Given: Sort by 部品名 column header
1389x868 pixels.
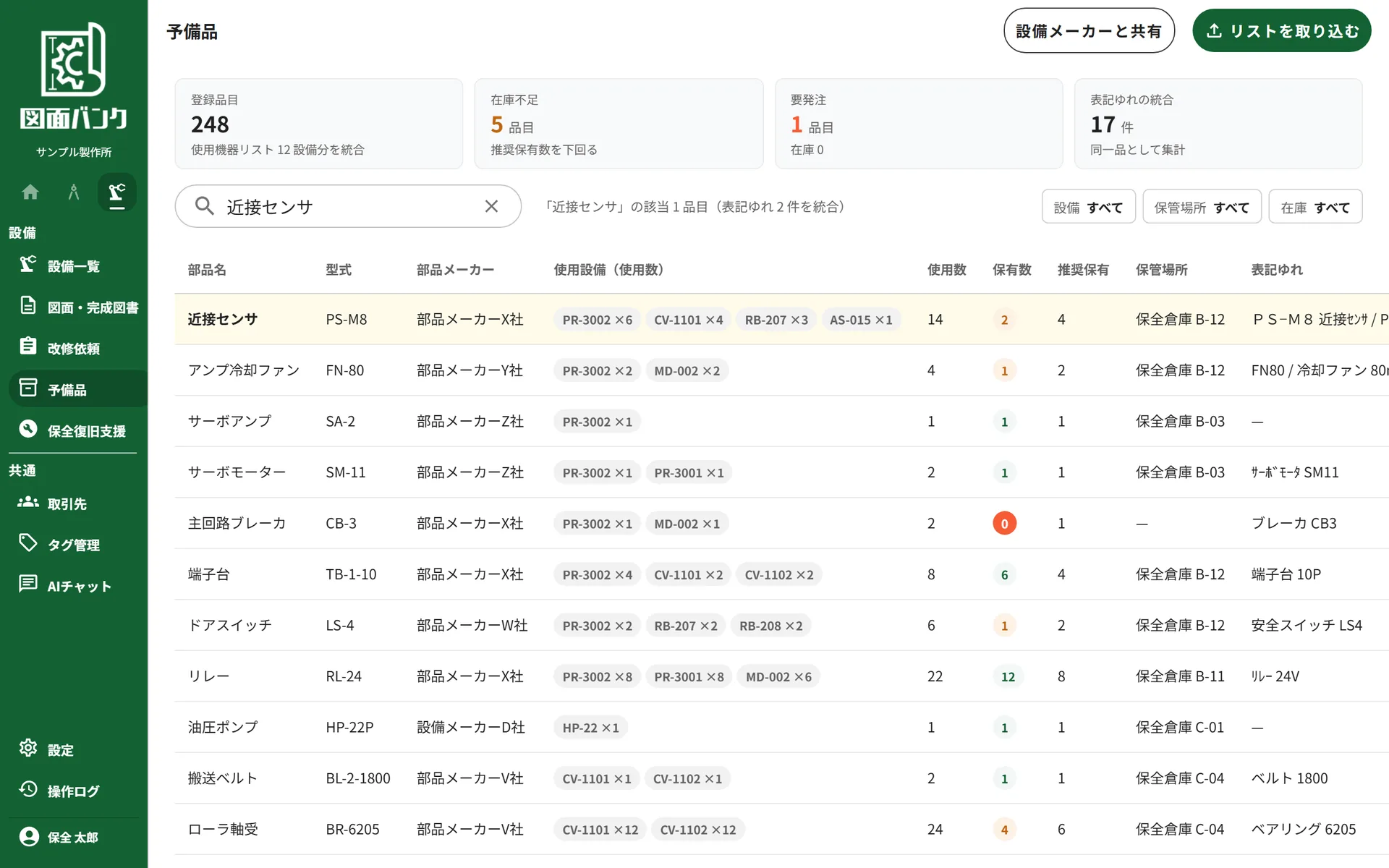Looking at the screenshot, I should tap(207, 270).
